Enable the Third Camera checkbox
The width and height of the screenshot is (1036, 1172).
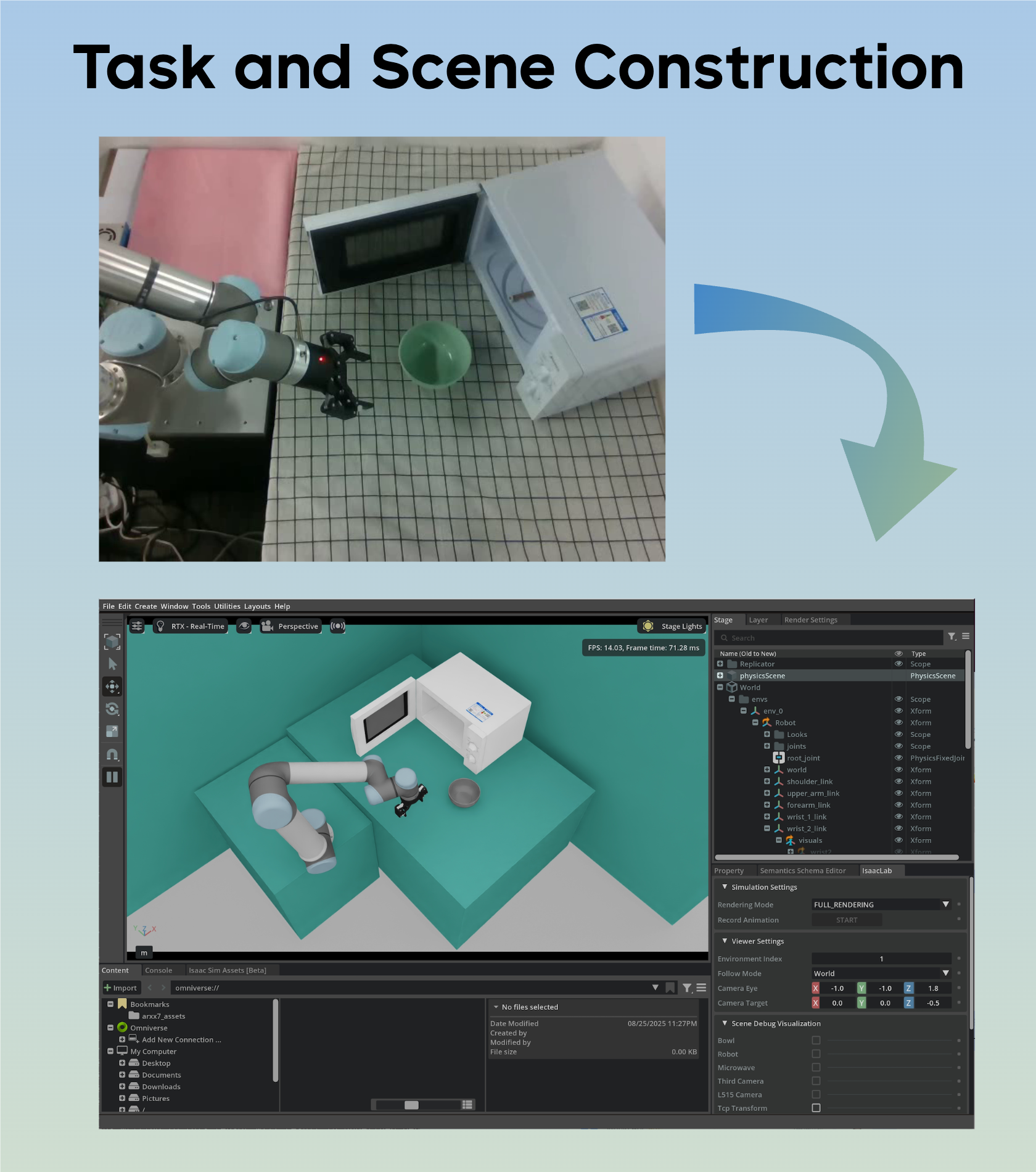tap(816, 1081)
